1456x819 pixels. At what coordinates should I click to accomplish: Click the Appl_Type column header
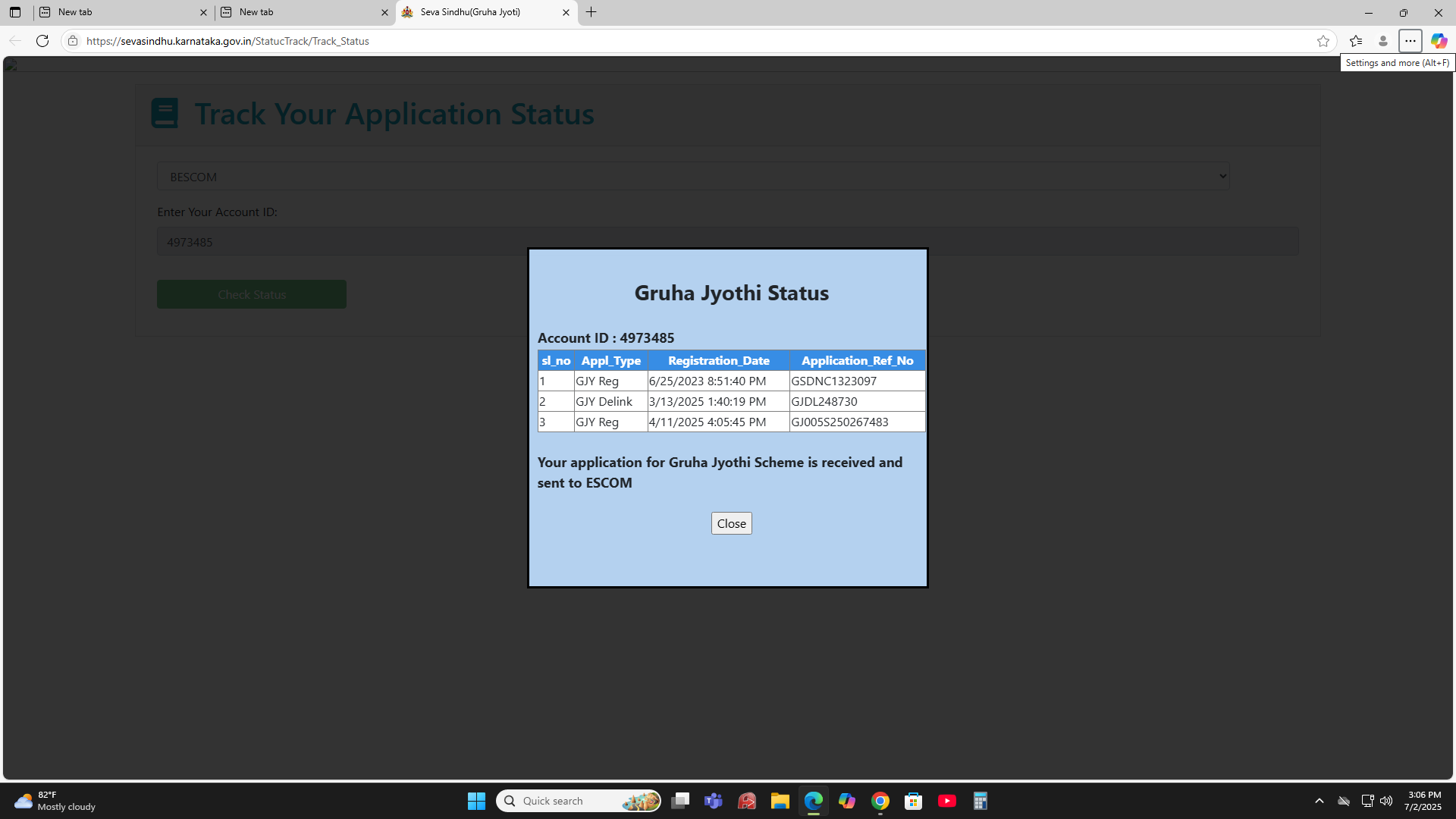point(611,360)
